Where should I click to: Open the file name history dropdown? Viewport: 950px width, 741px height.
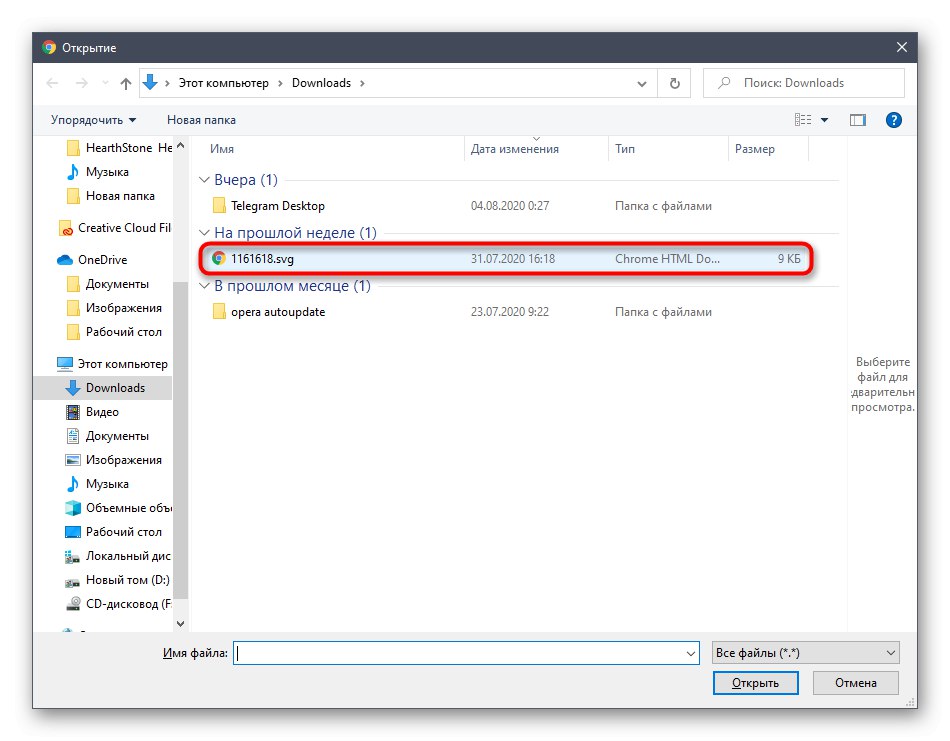690,653
